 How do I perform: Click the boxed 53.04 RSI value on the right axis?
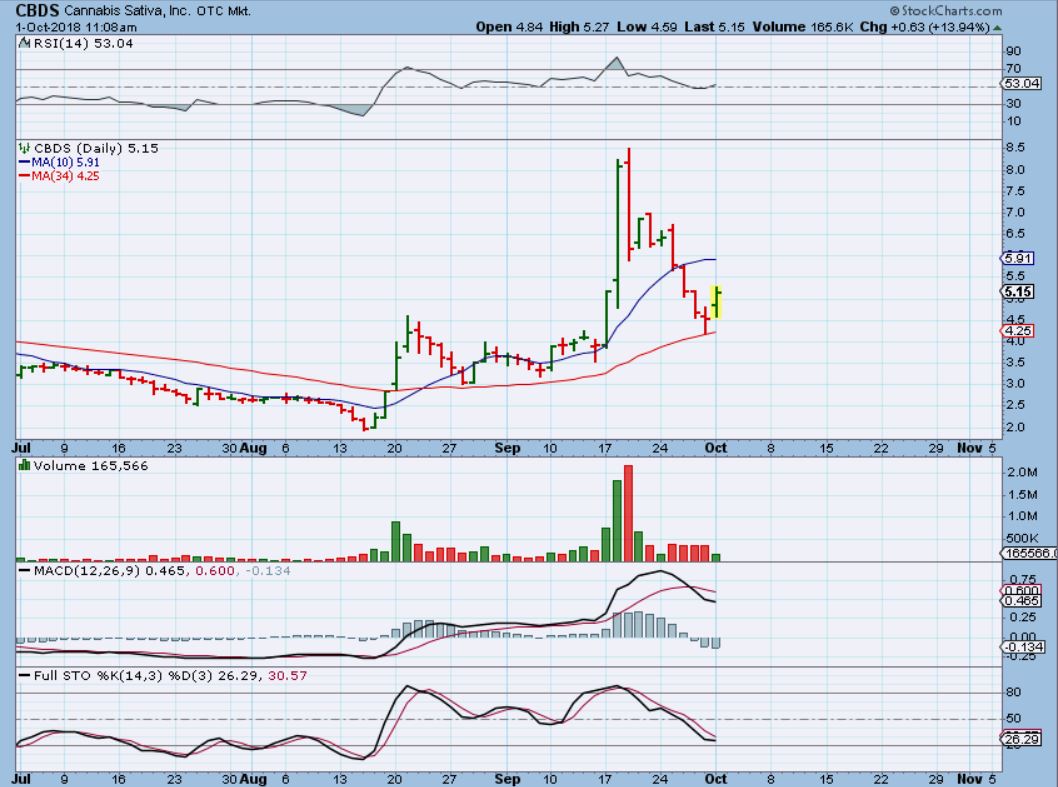coord(1022,84)
